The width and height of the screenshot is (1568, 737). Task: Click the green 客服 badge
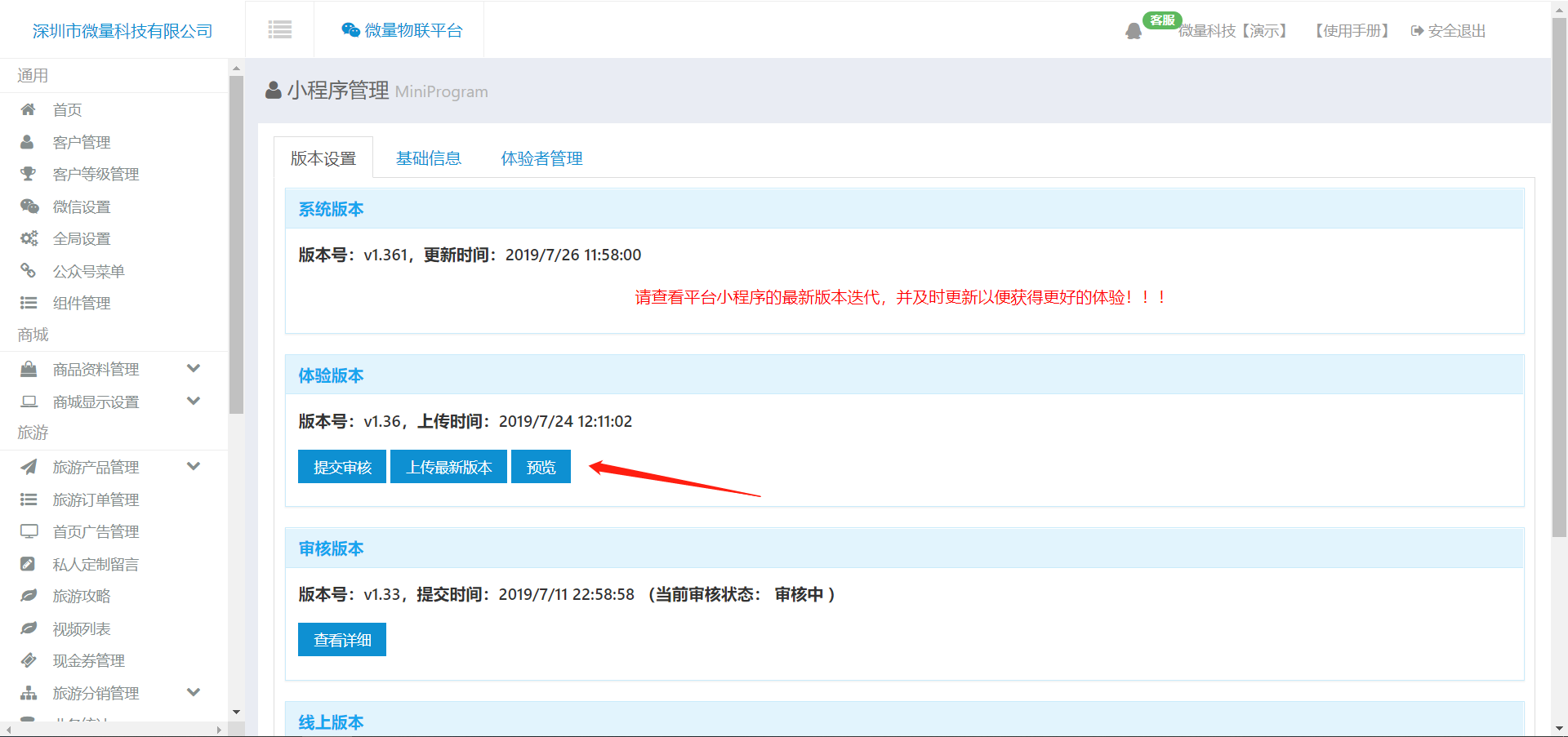1162,20
